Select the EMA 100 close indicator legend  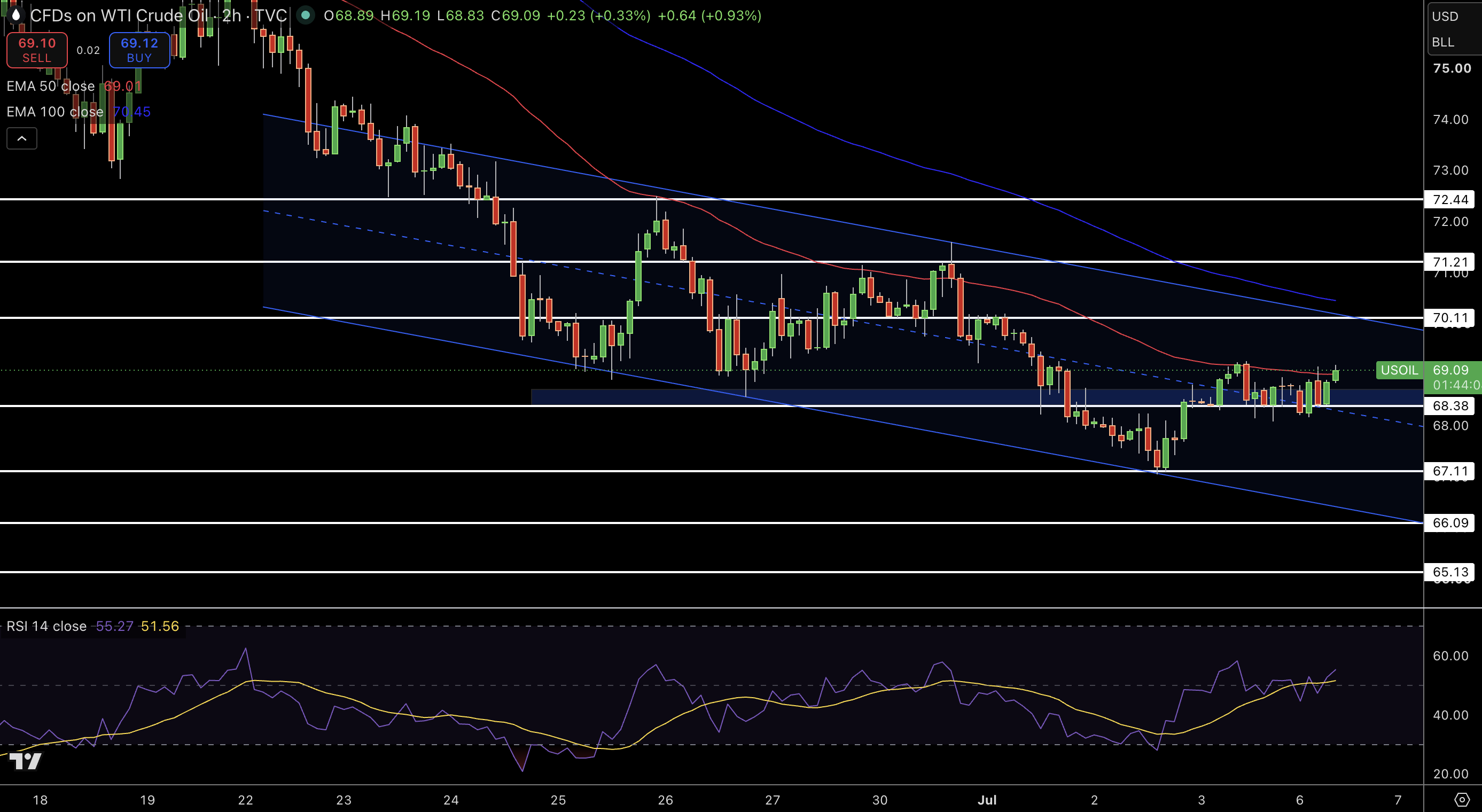(x=54, y=112)
